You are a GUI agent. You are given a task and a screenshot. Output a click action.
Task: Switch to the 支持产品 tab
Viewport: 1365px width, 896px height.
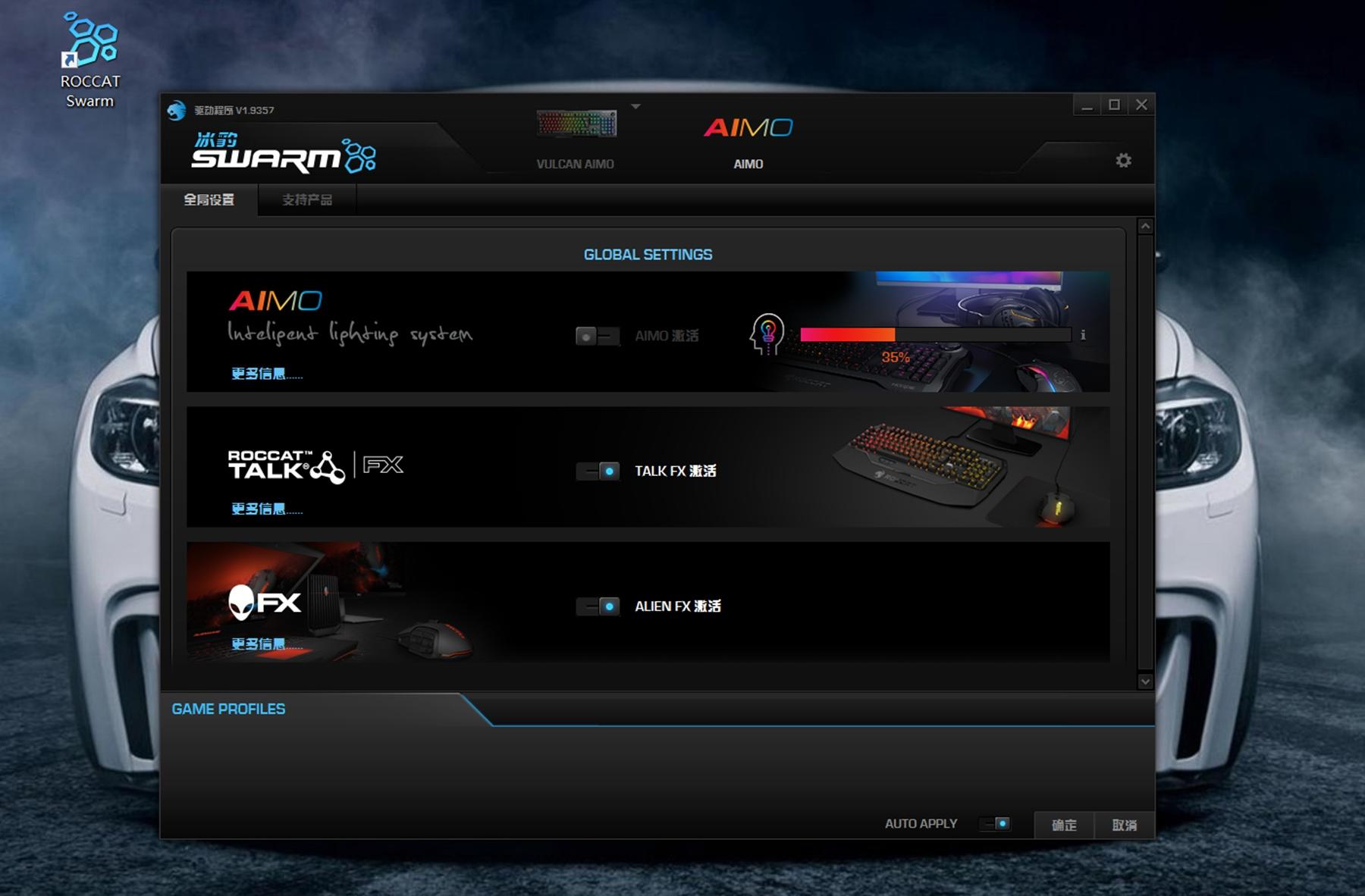tap(306, 200)
